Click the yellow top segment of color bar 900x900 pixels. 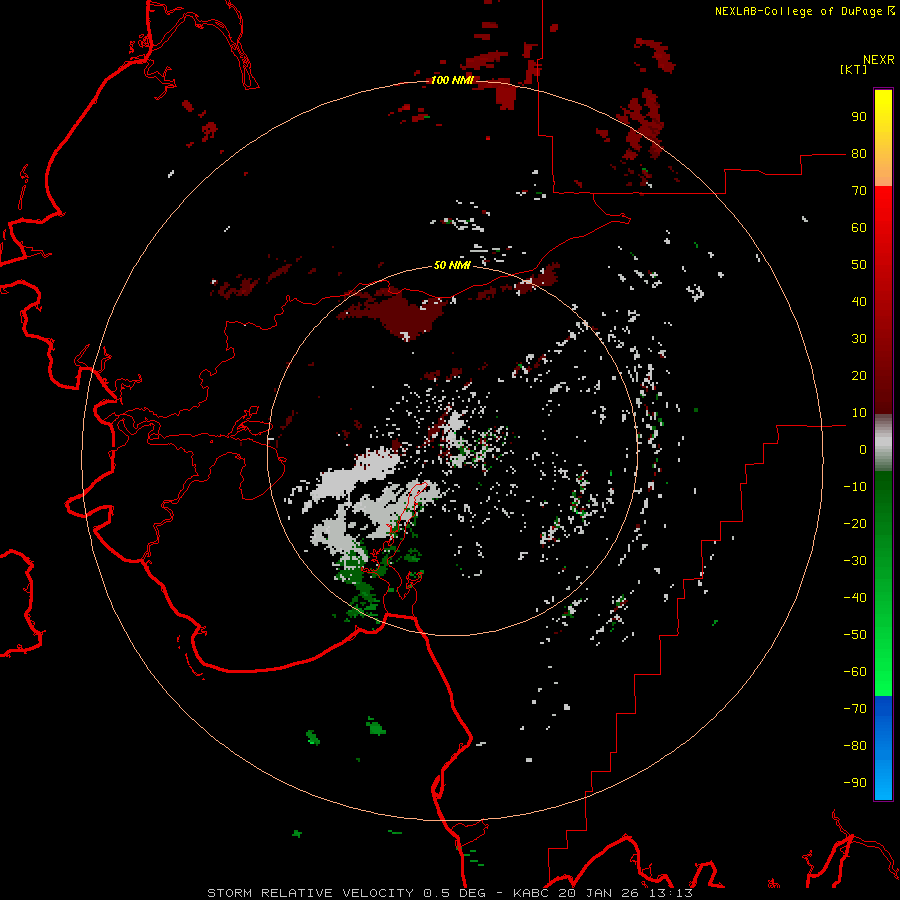click(883, 138)
